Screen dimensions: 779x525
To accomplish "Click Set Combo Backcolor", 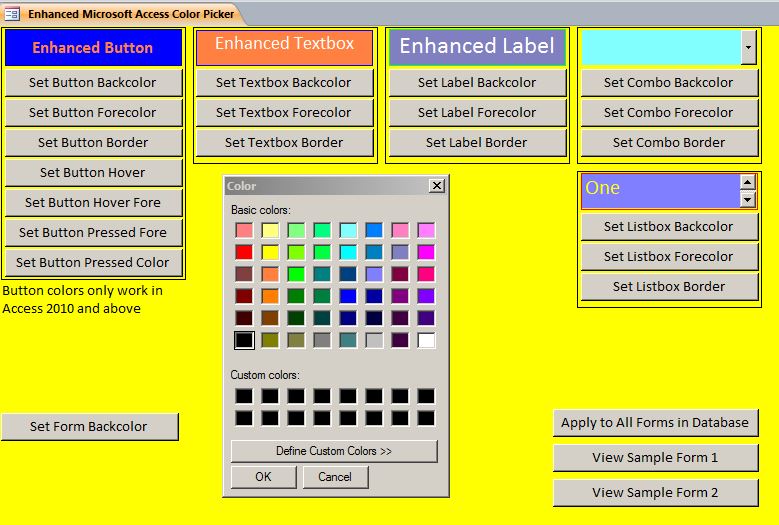I will 669,82.
